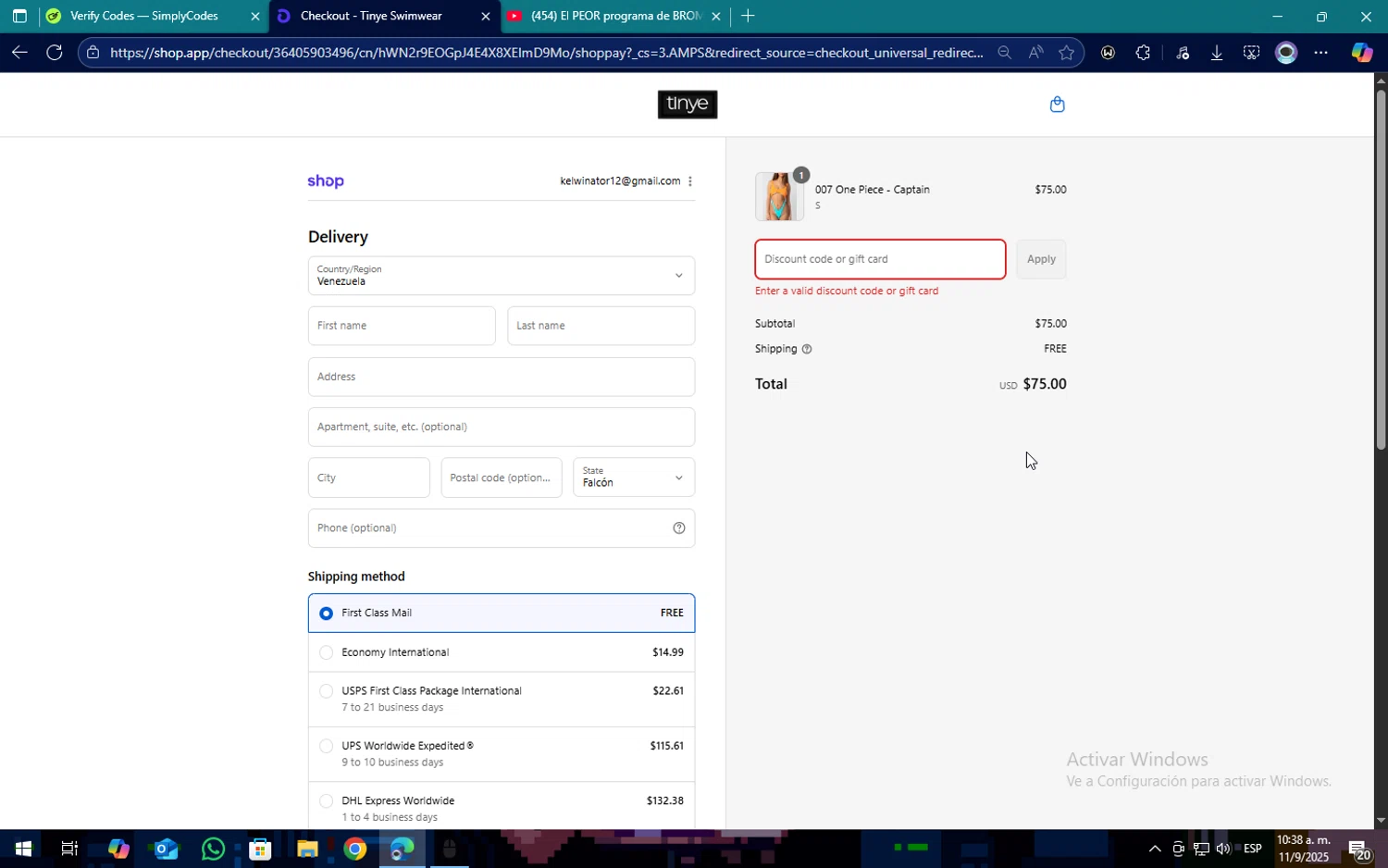Viewport: 1388px width, 868px height.
Task: Click the First name field
Action: pyautogui.click(x=402, y=326)
